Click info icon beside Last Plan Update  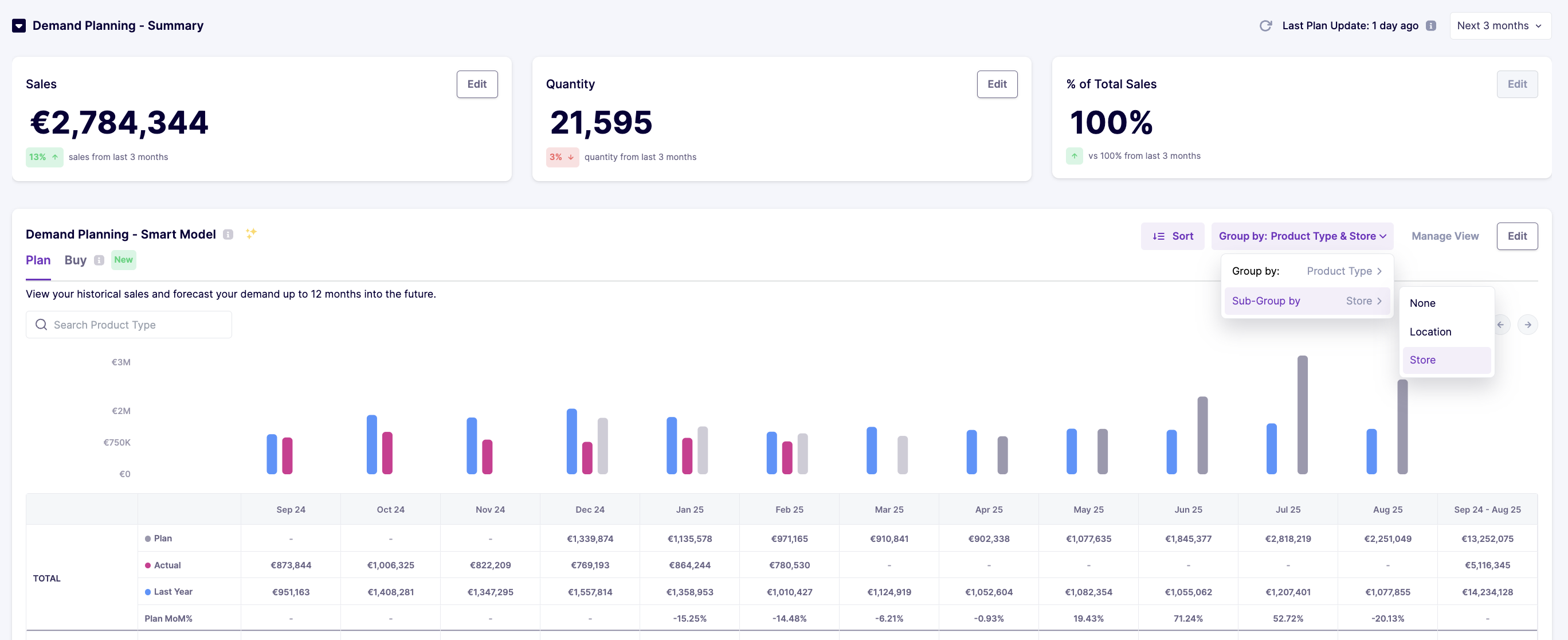(x=1431, y=26)
